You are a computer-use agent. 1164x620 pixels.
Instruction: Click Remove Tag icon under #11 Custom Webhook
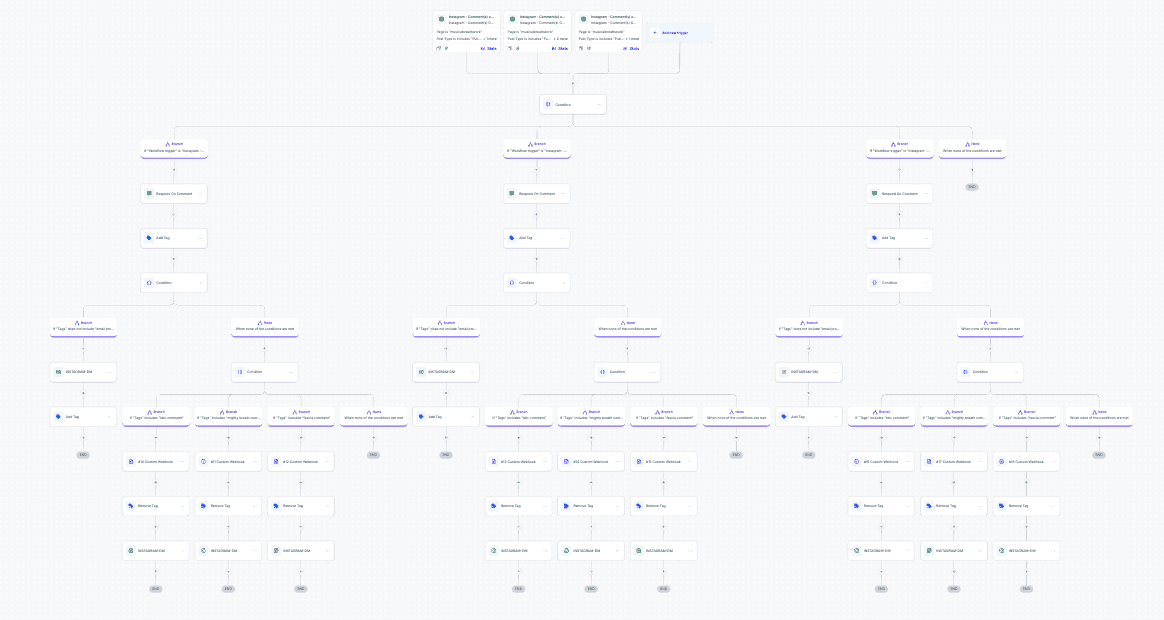click(x=203, y=506)
